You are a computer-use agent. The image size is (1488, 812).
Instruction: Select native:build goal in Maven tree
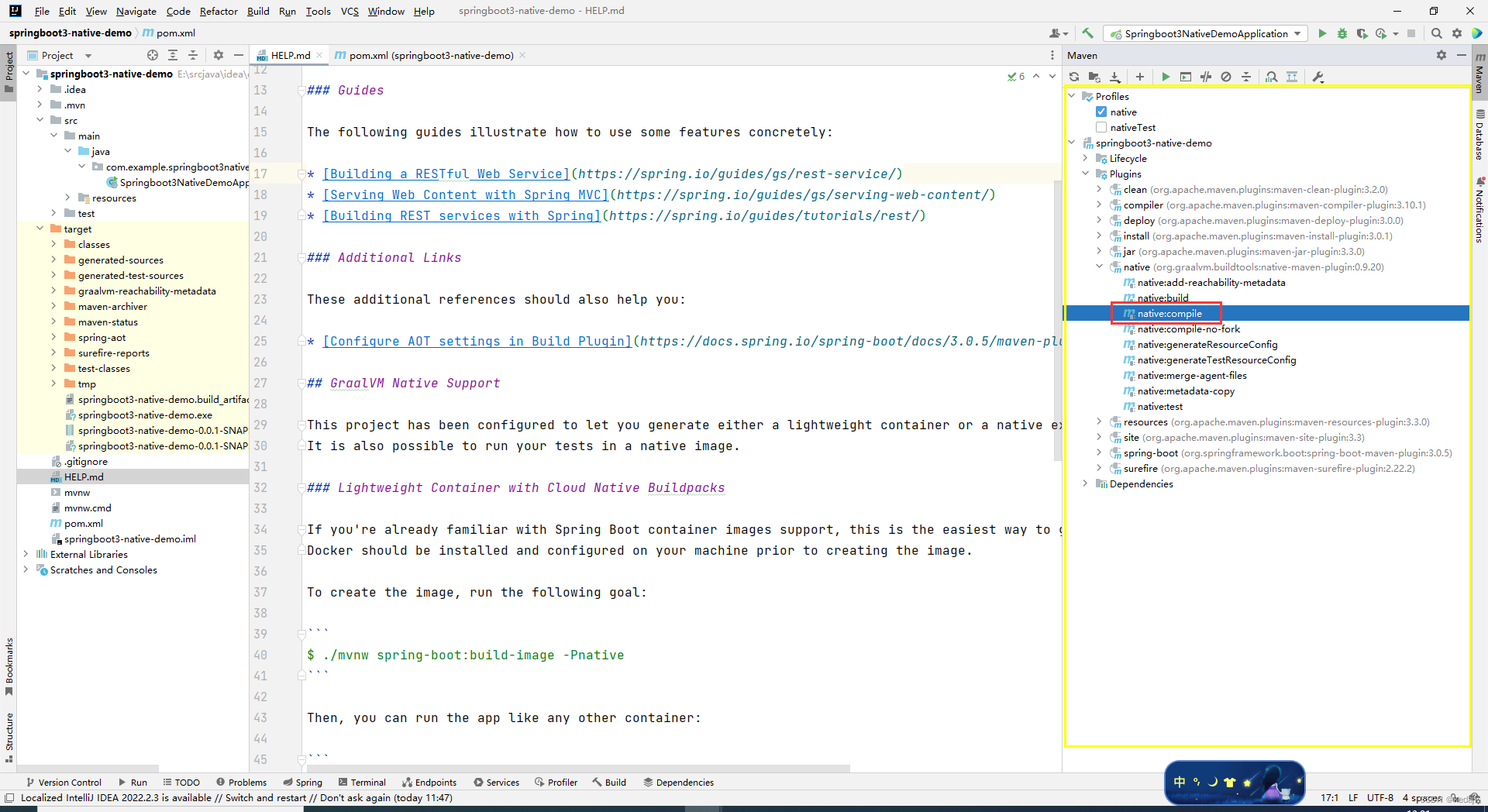pyautogui.click(x=1162, y=298)
